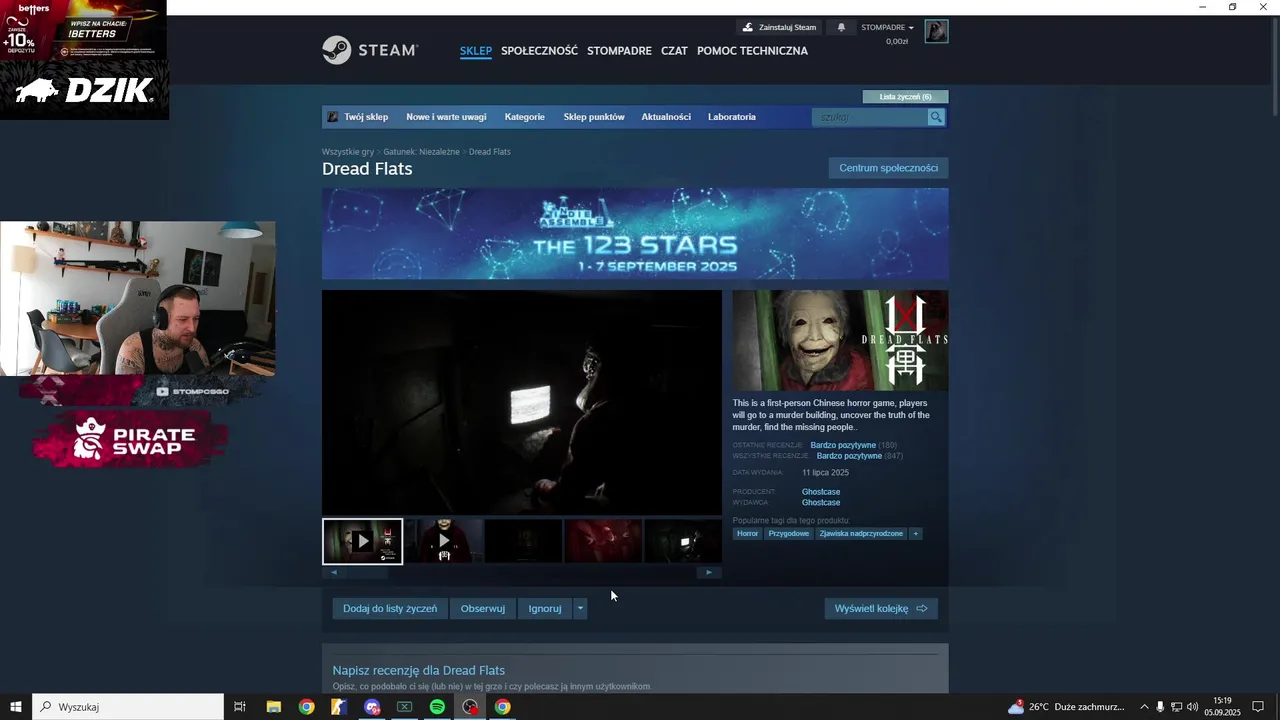Open the Xbox Game Bar taskbar icon

(405, 707)
